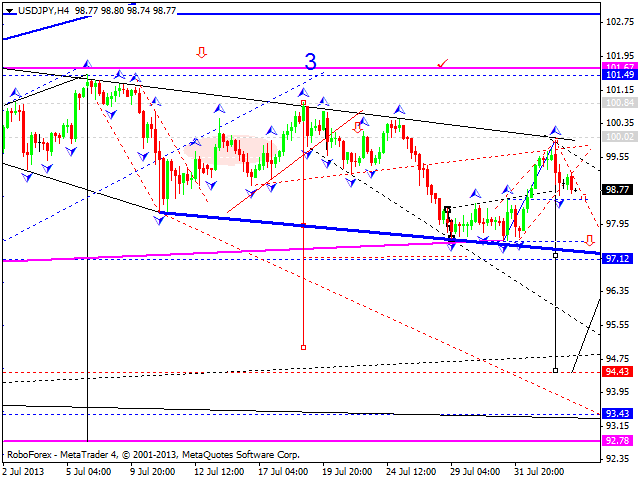
Task: Click the red checkmark near the top resistance line
Action: (x=443, y=63)
